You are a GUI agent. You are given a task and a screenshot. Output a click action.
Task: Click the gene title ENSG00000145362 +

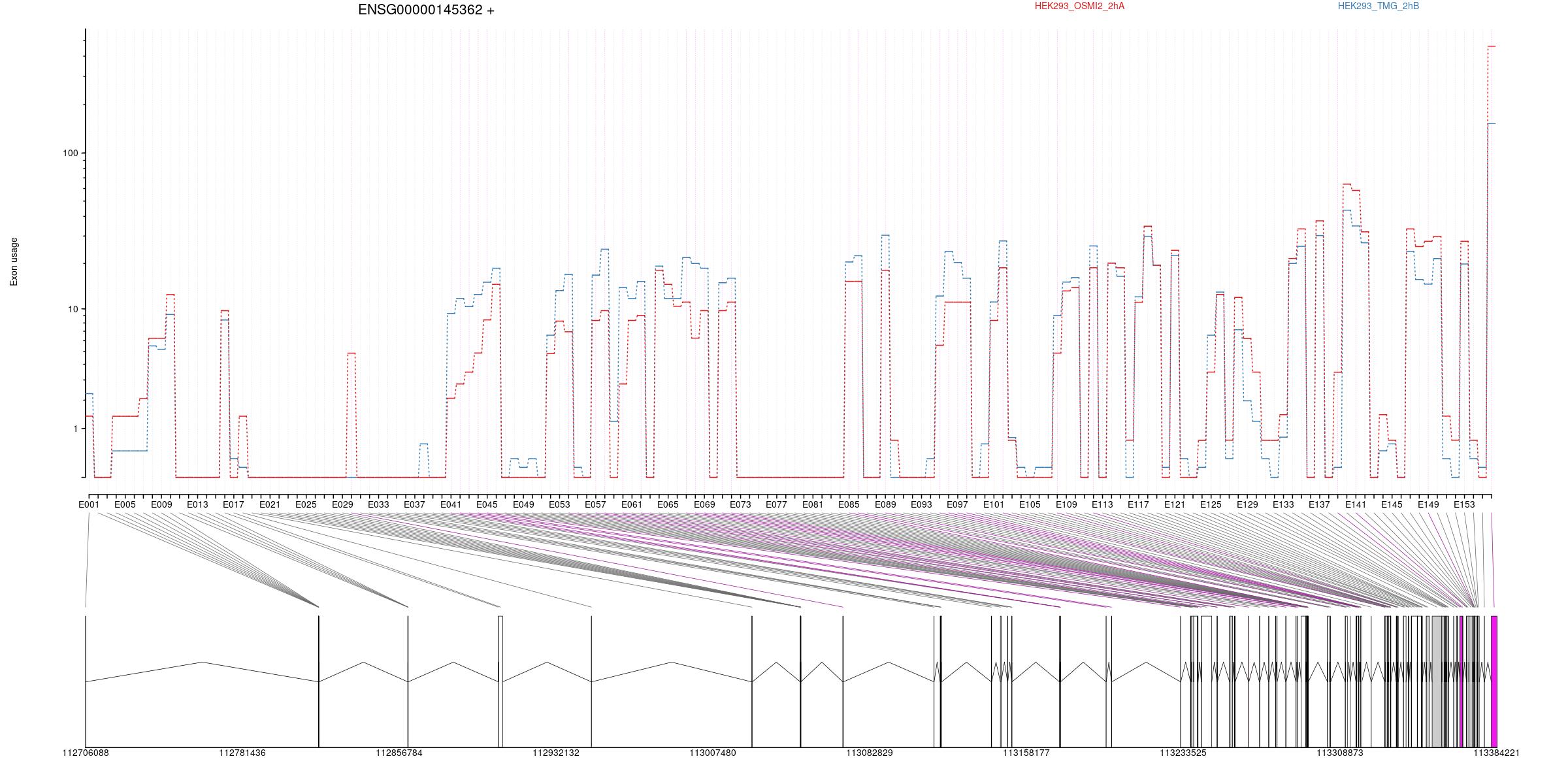point(426,10)
